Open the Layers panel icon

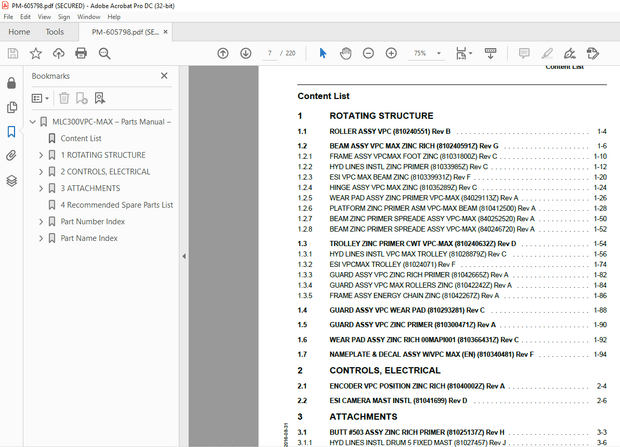coord(11,180)
